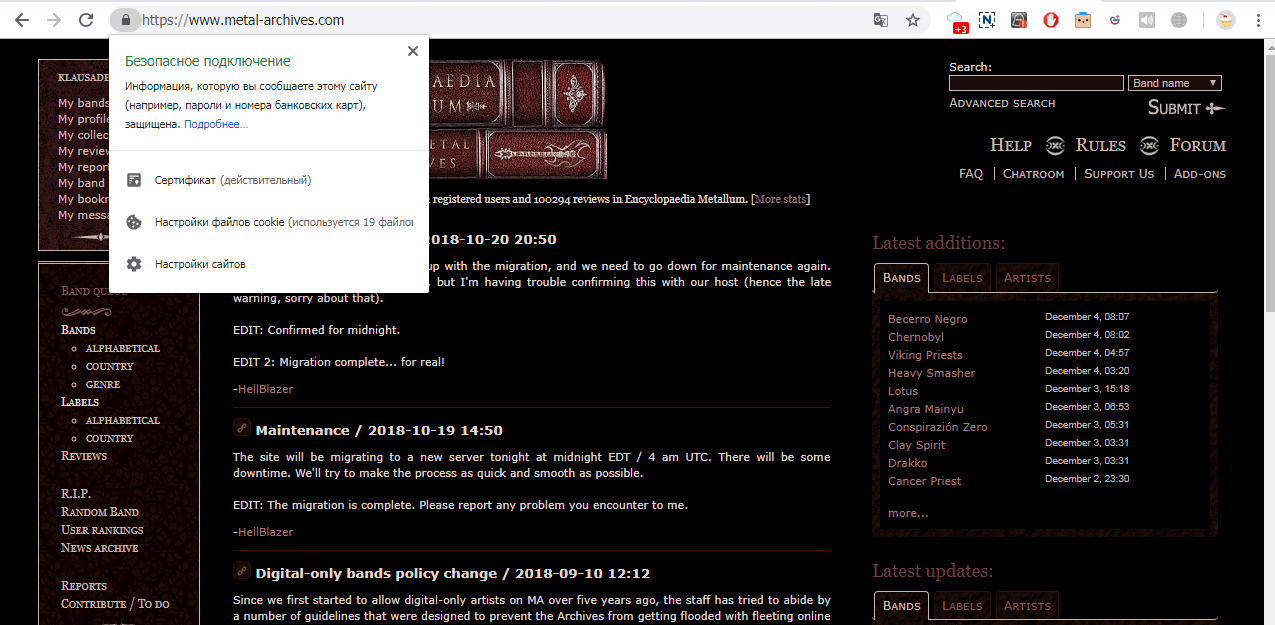Open band Angra Mainyu
The height and width of the screenshot is (625, 1275).
926,409
